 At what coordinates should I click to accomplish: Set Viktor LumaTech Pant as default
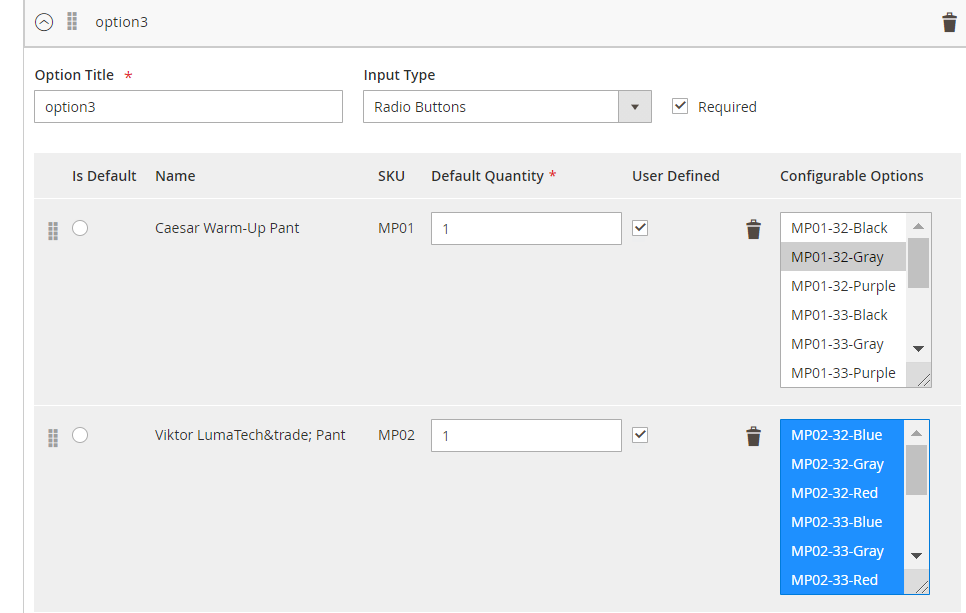pyautogui.click(x=80, y=435)
